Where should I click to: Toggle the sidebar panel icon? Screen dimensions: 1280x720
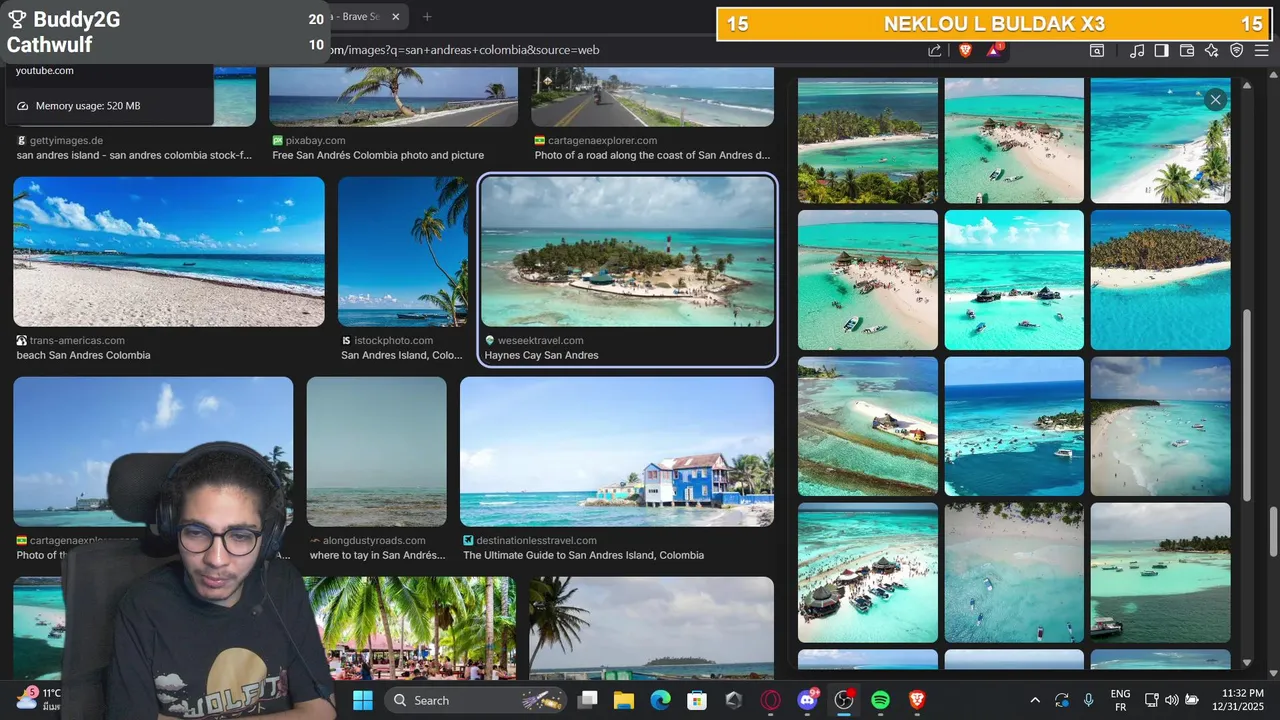[x=1161, y=50]
